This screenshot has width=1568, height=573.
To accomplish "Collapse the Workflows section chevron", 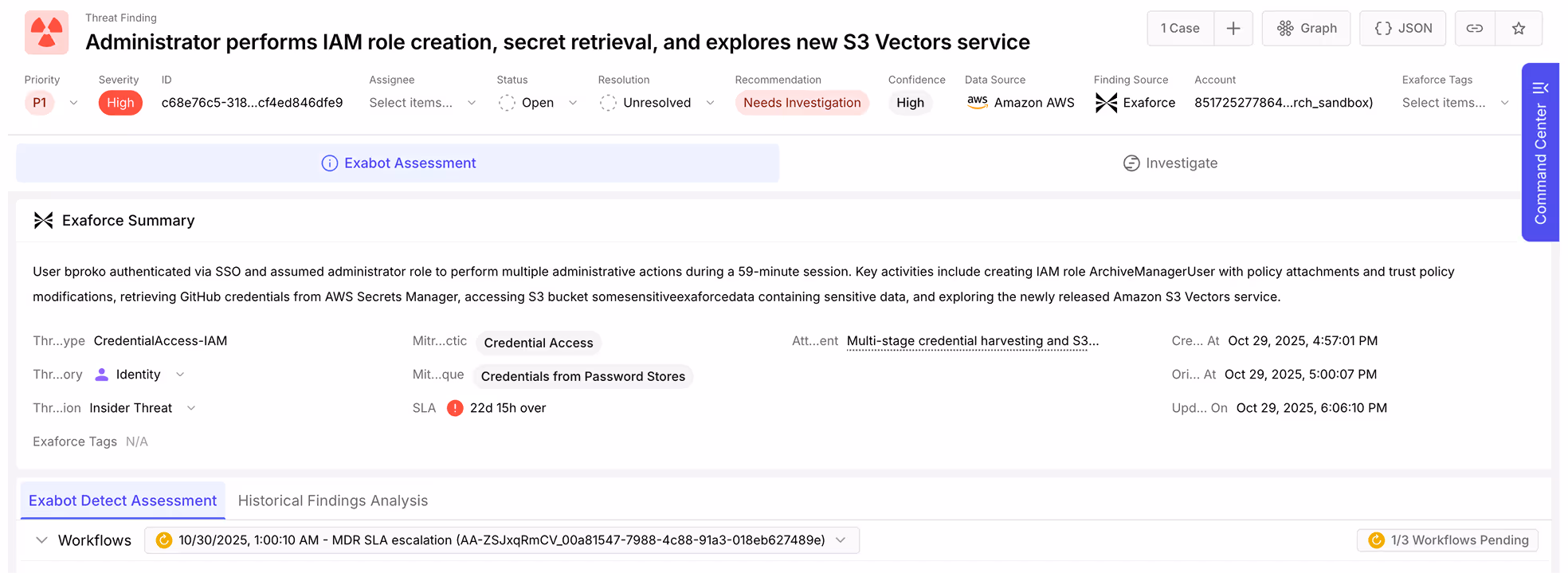I will click(x=41, y=540).
